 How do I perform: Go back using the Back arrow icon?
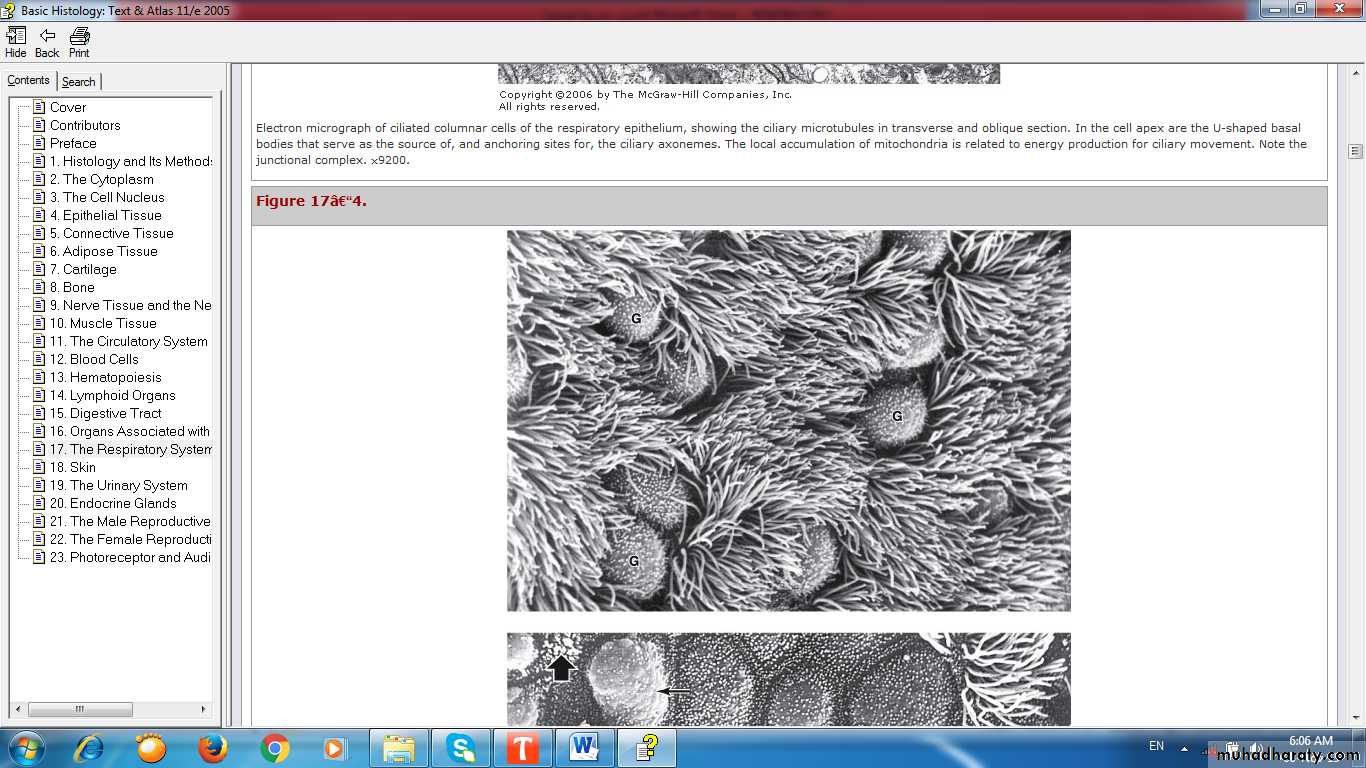47,41
